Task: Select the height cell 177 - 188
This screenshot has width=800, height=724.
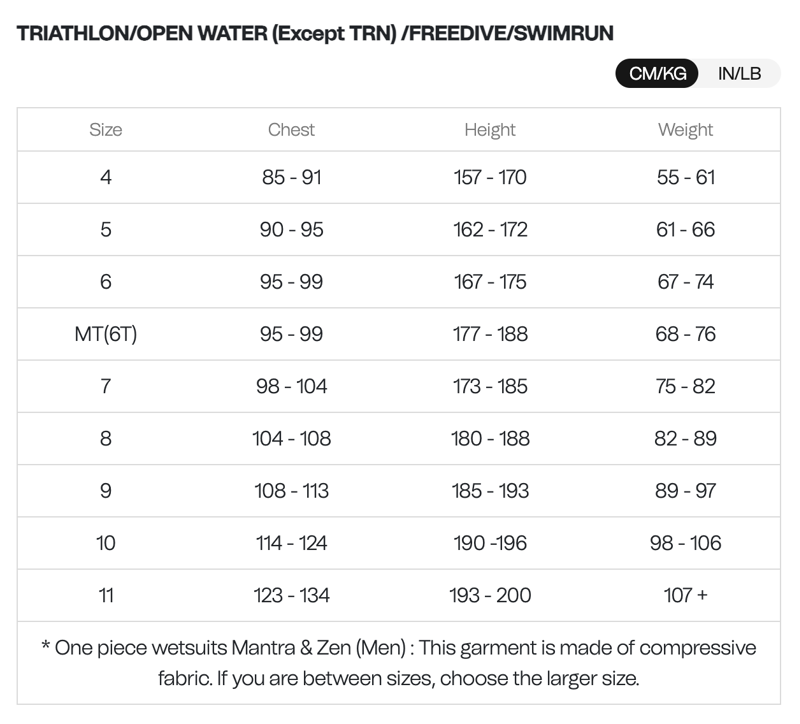Action: point(490,334)
